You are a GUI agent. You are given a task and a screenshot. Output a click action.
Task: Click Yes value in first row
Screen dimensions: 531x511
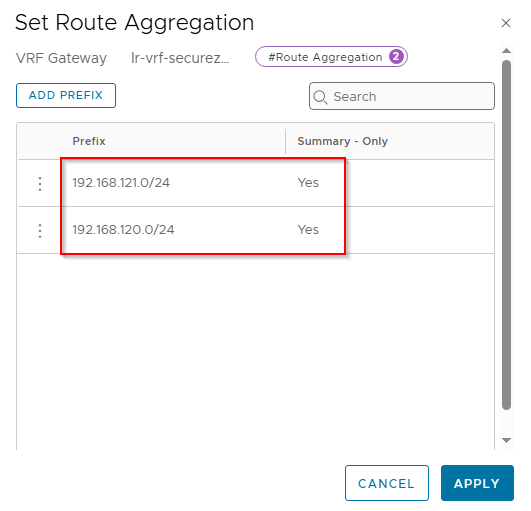click(x=308, y=183)
